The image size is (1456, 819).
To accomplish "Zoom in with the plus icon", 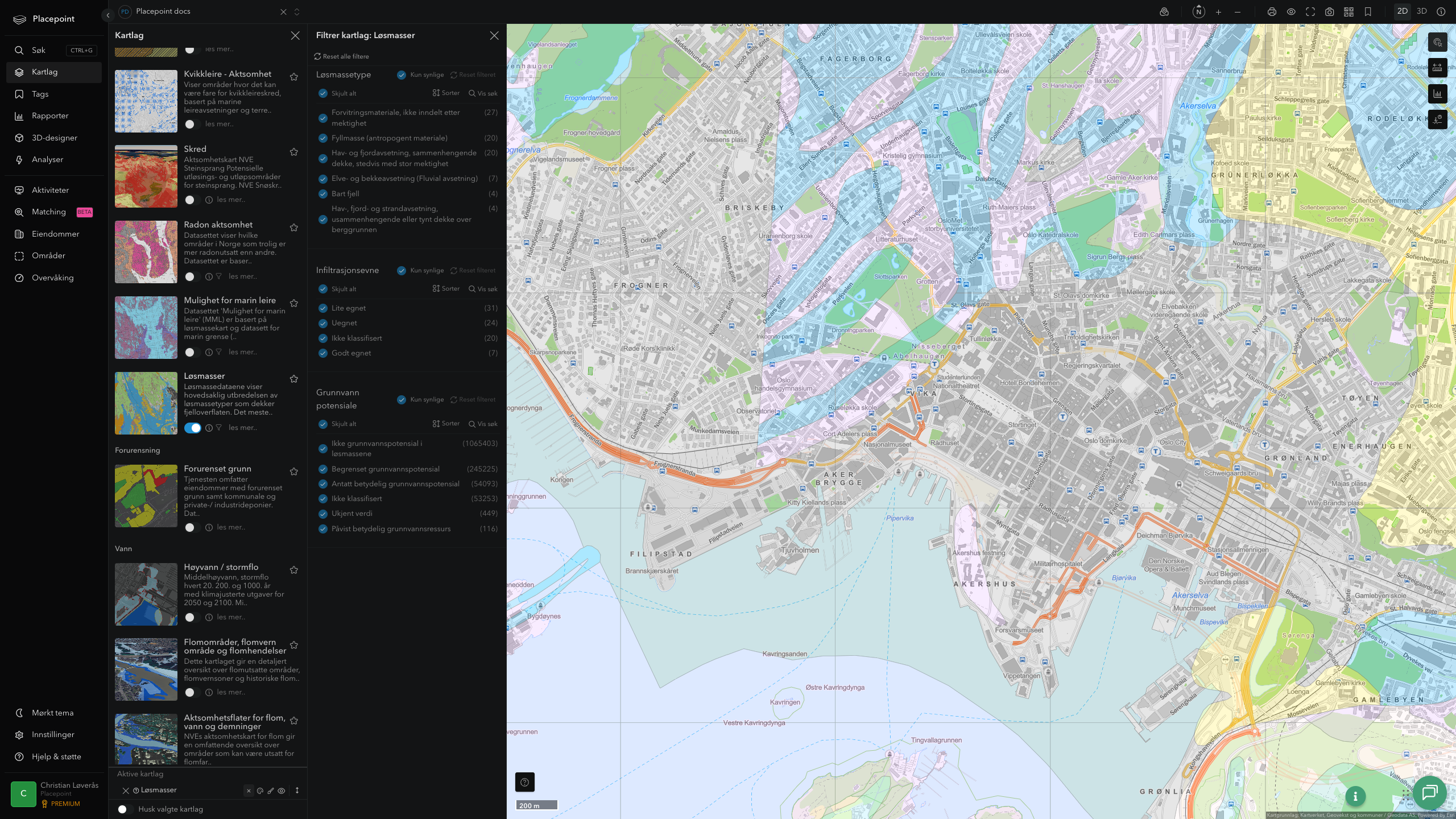I will 1218,11.
